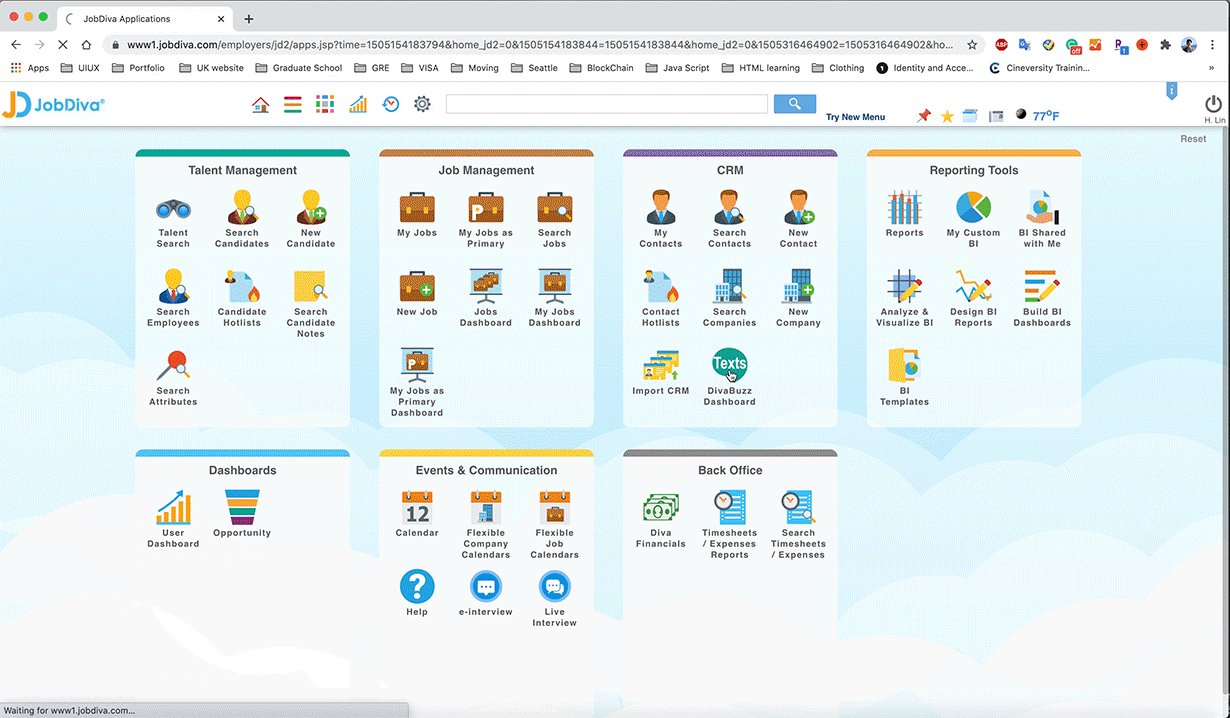The width and height of the screenshot is (1230, 718).
Task: Open Search Timesheets / Expenses
Action: click(x=799, y=507)
